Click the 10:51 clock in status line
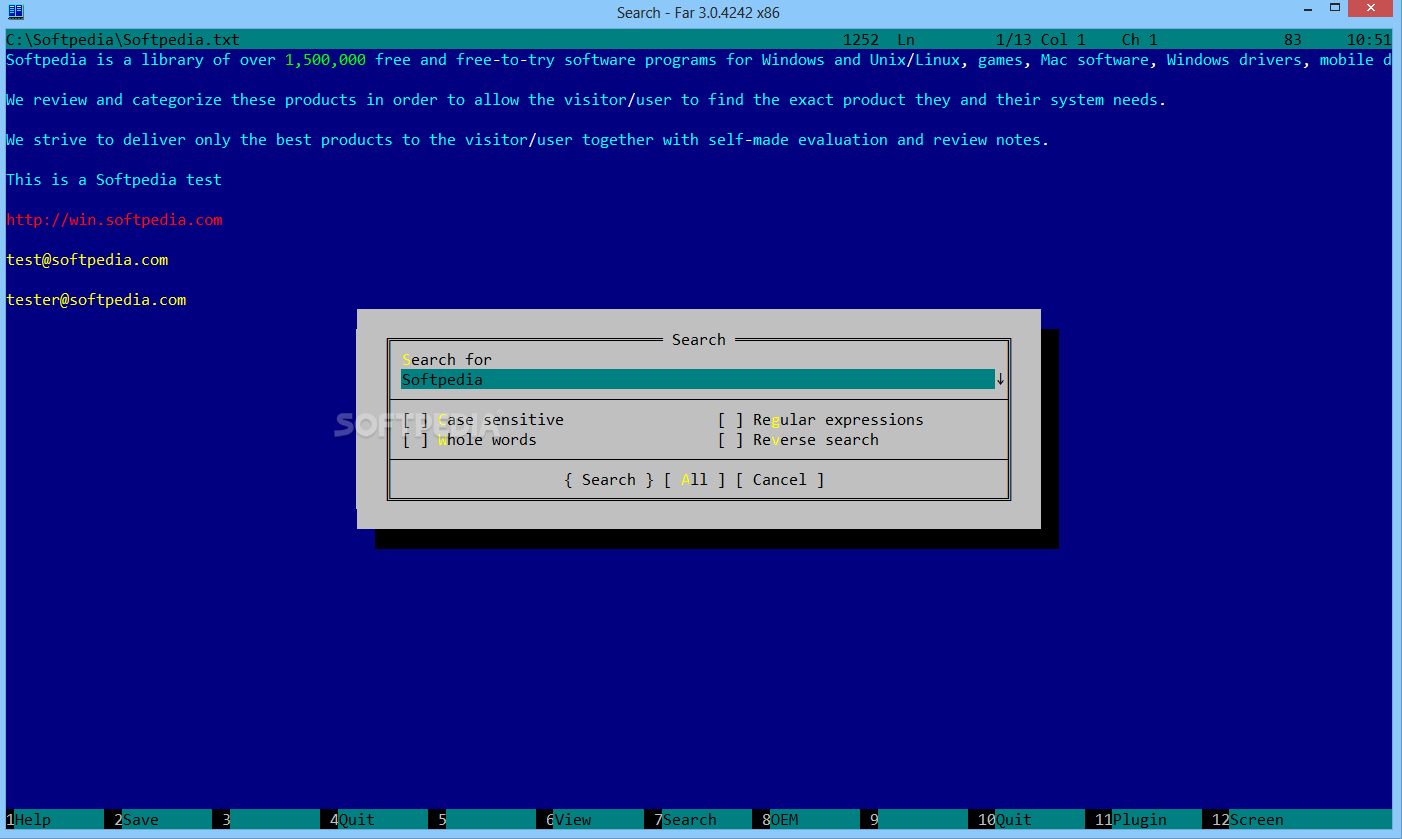 [1369, 40]
